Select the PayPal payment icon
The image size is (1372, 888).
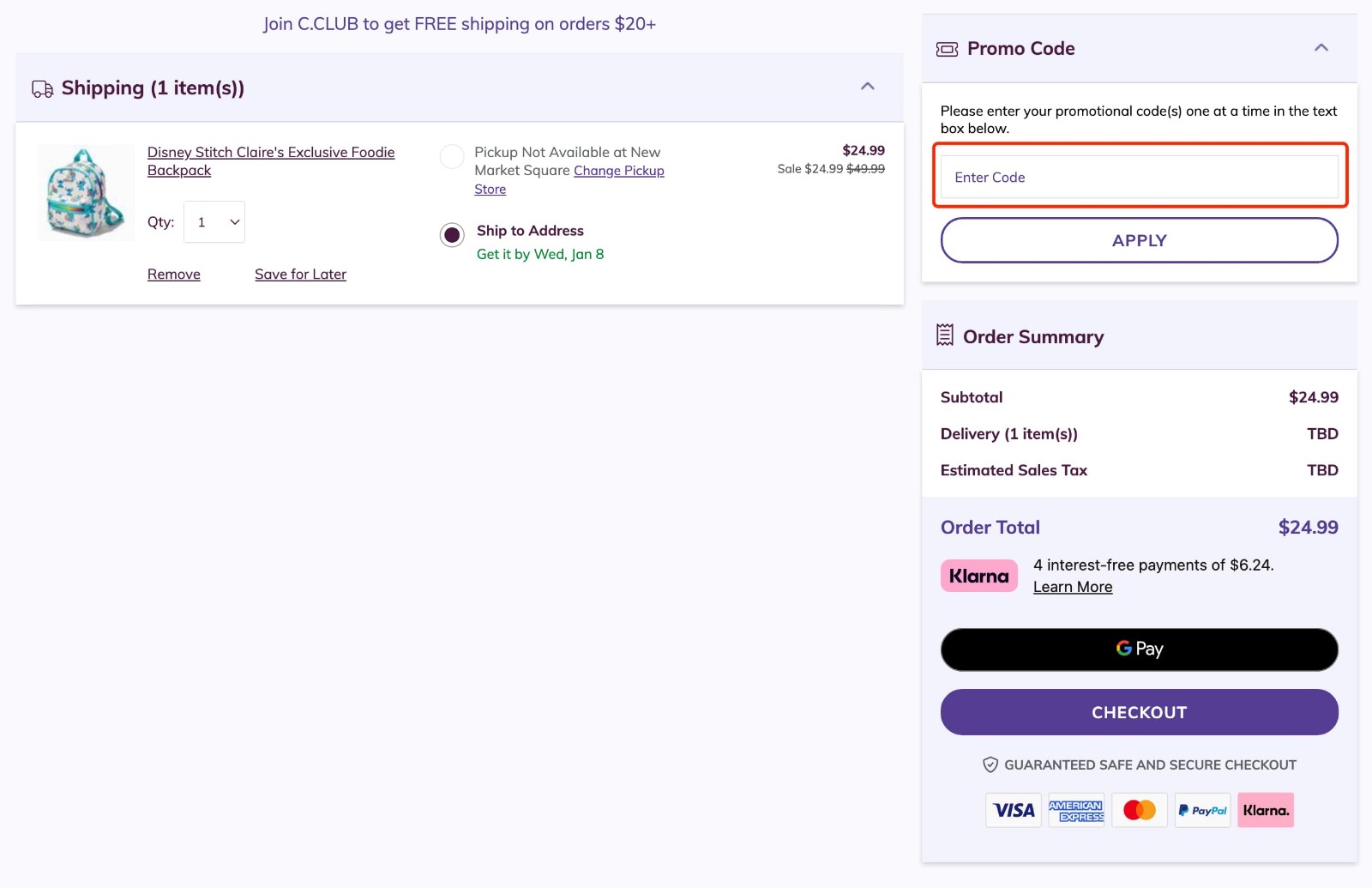tap(1202, 809)
